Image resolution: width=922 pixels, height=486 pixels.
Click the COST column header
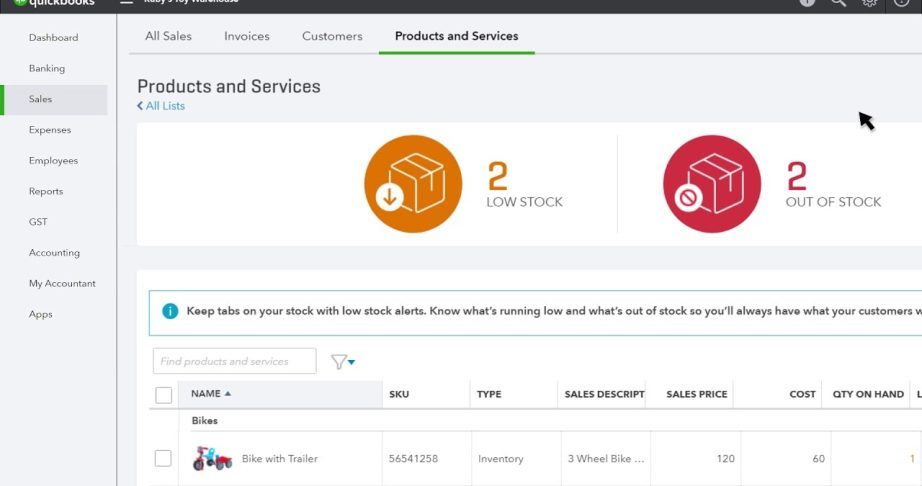coord(802,394)
